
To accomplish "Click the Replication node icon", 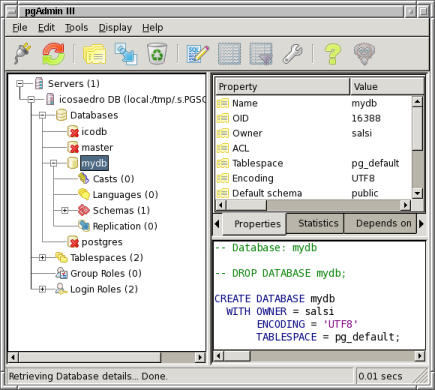I will 84,226.
